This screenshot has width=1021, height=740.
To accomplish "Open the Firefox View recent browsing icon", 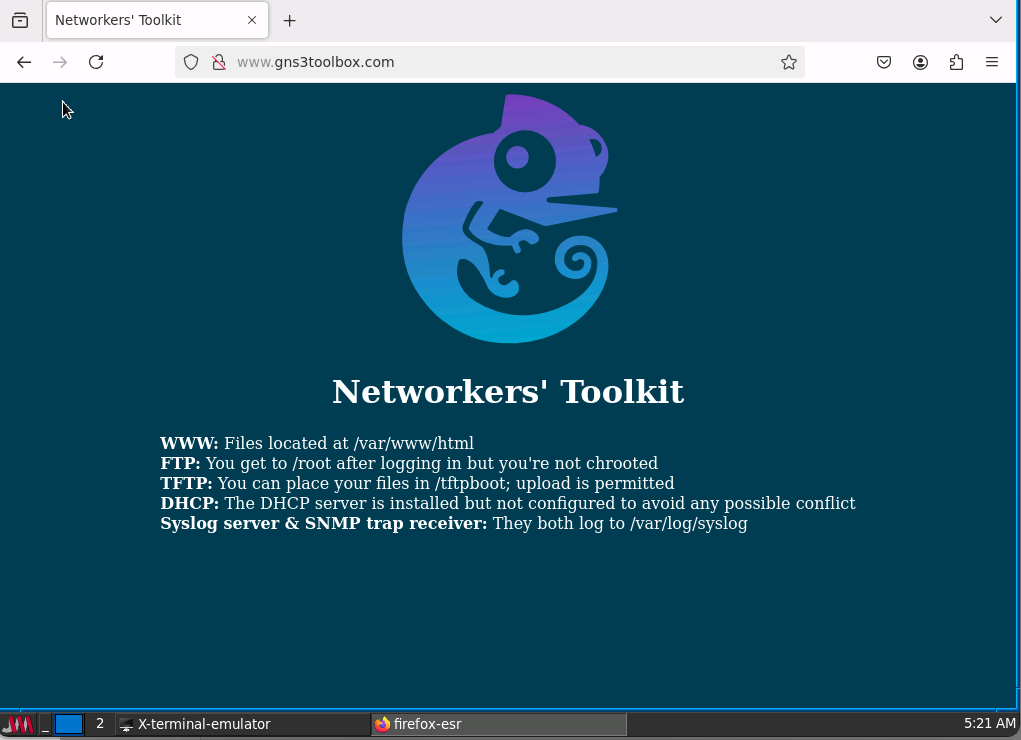I will tap(20, 20).
